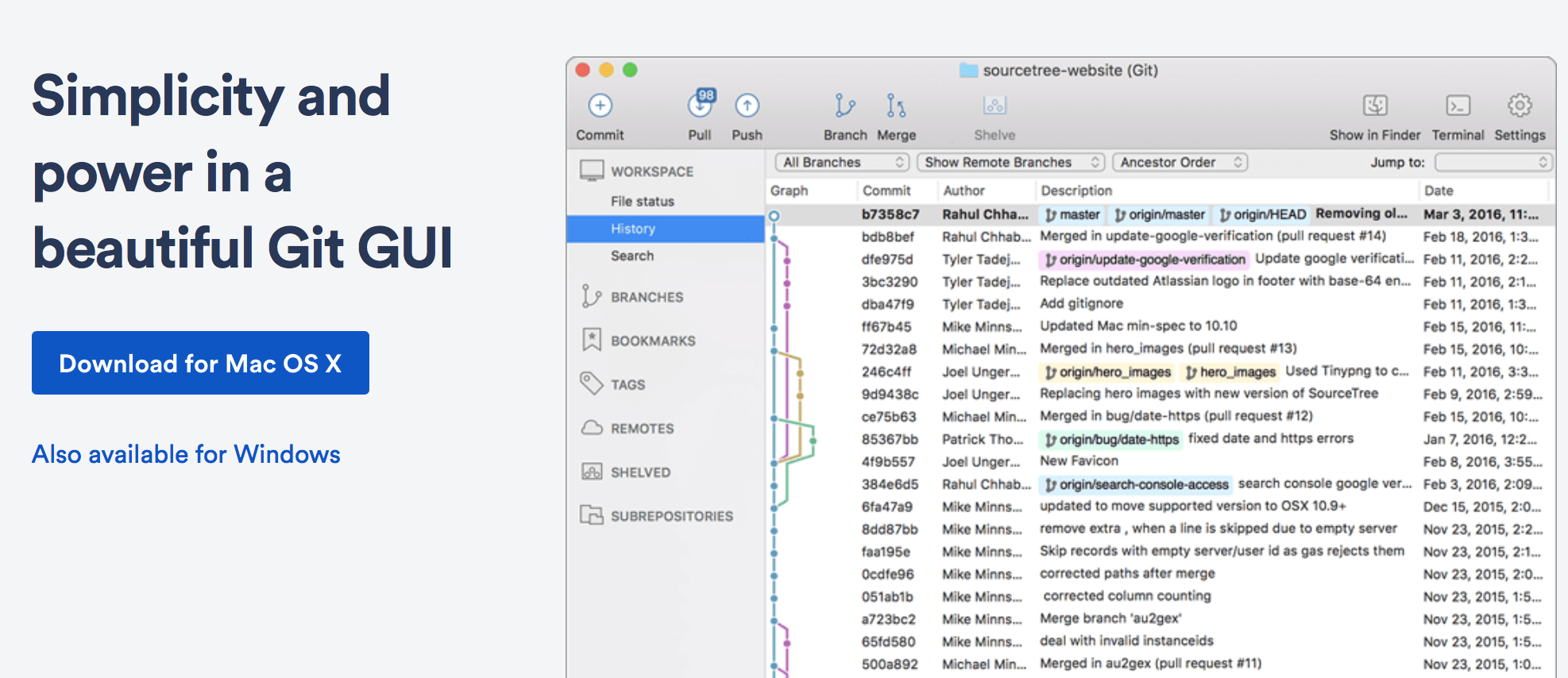
Task: Select File status in sidebar
Action: (666, 202)
